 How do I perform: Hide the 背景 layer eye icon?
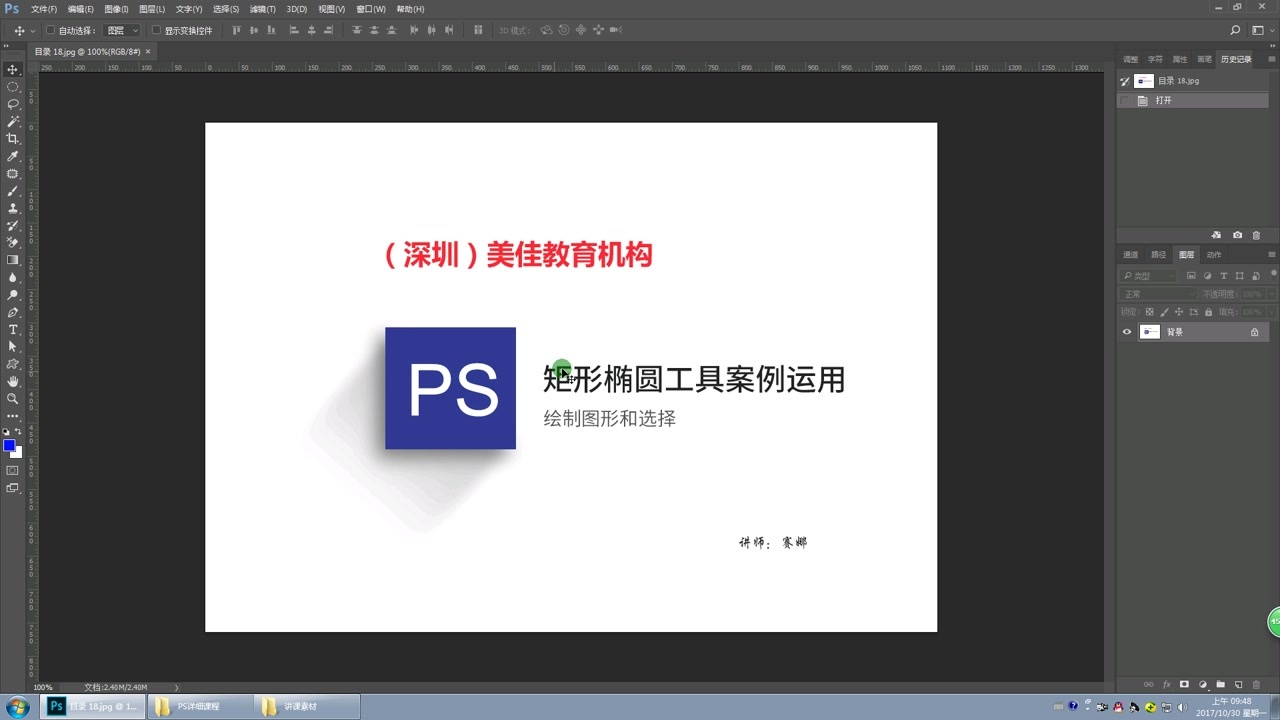click(x=1127, y=332)
